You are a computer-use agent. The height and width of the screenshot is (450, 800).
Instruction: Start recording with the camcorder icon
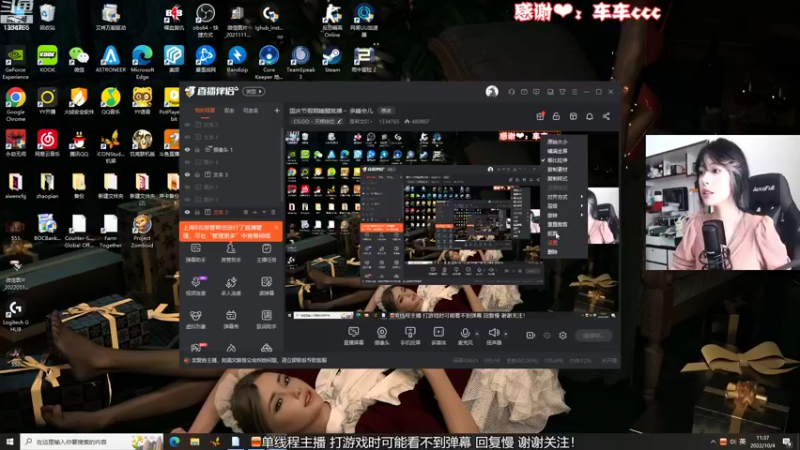click(x=531, y=335)
